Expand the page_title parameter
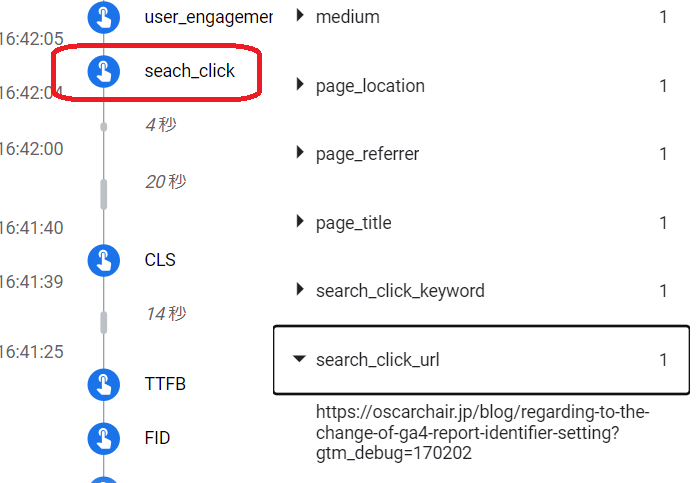This screenshot has height=483, width=697. click(x=300, y=222)
